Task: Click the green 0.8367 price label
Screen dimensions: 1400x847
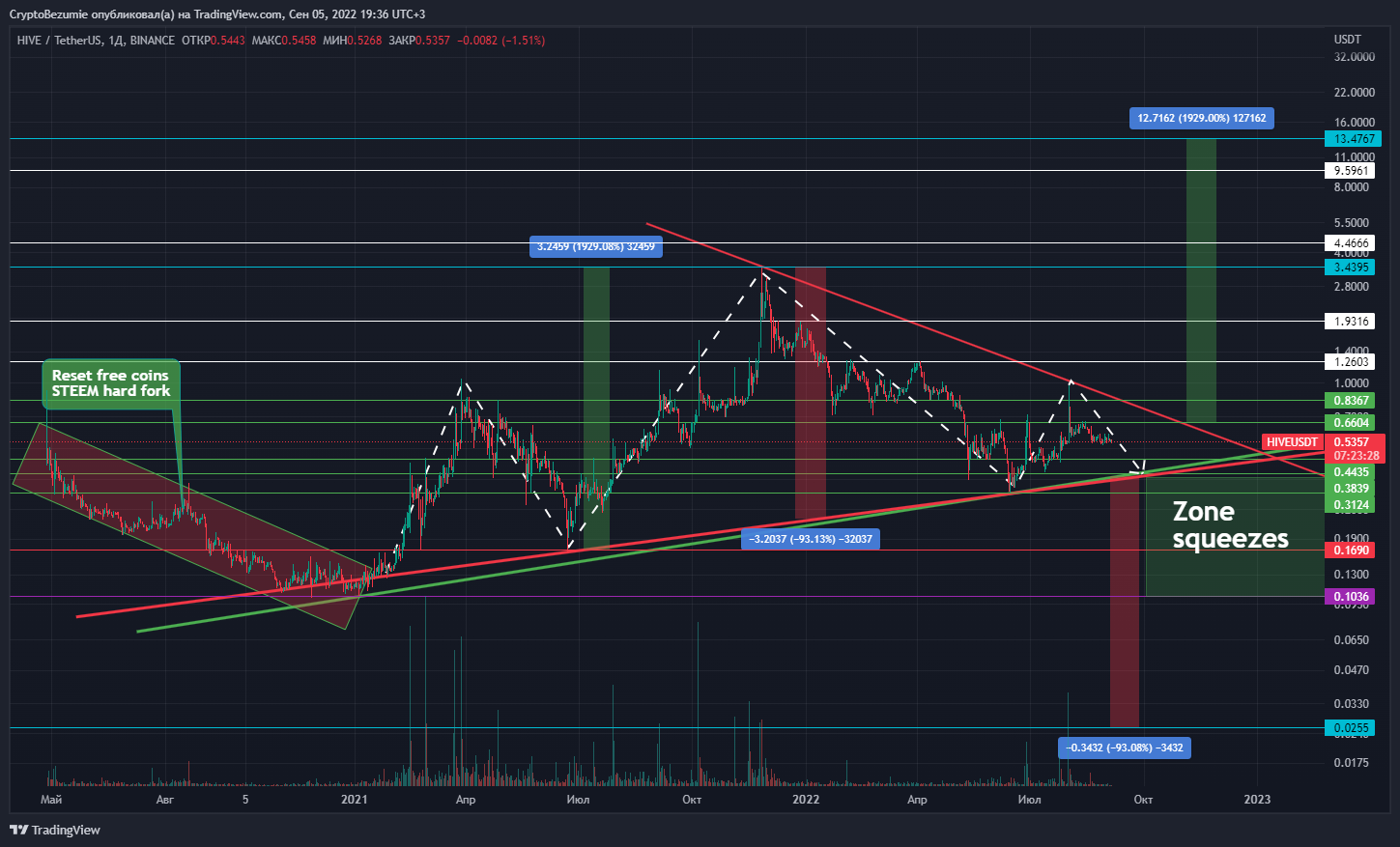Action: (1351, 401)
